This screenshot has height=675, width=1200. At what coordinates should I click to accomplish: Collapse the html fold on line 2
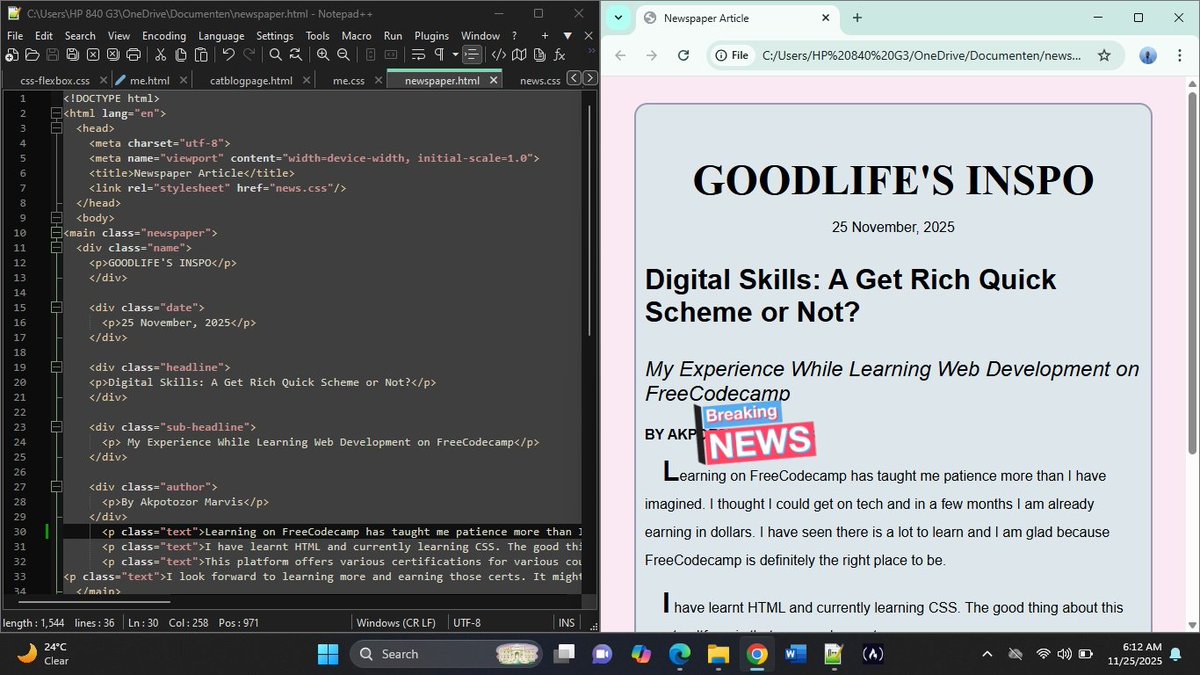click(55, 114)
